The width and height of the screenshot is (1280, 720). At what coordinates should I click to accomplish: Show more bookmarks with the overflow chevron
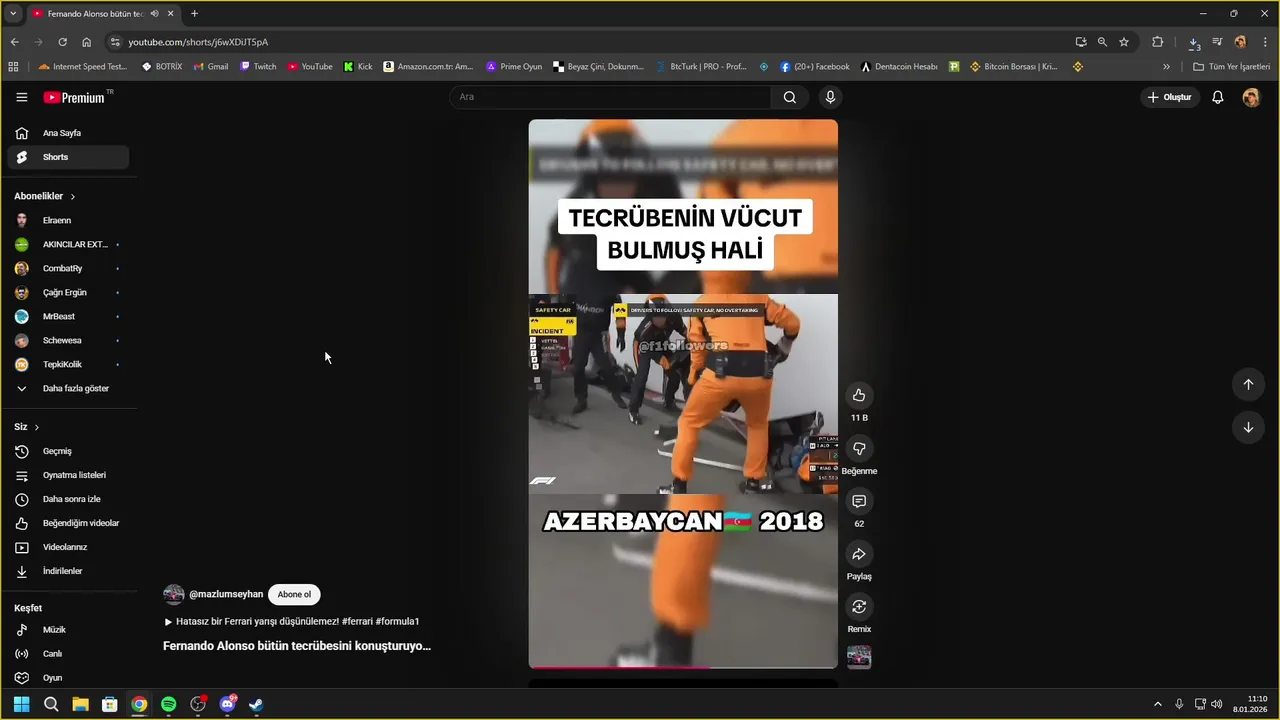click(x=1166, y=67)
